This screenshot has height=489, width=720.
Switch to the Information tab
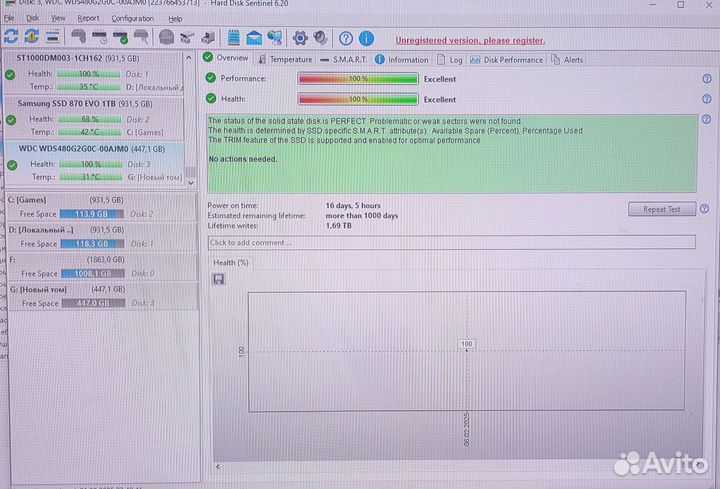click(402, 60)
